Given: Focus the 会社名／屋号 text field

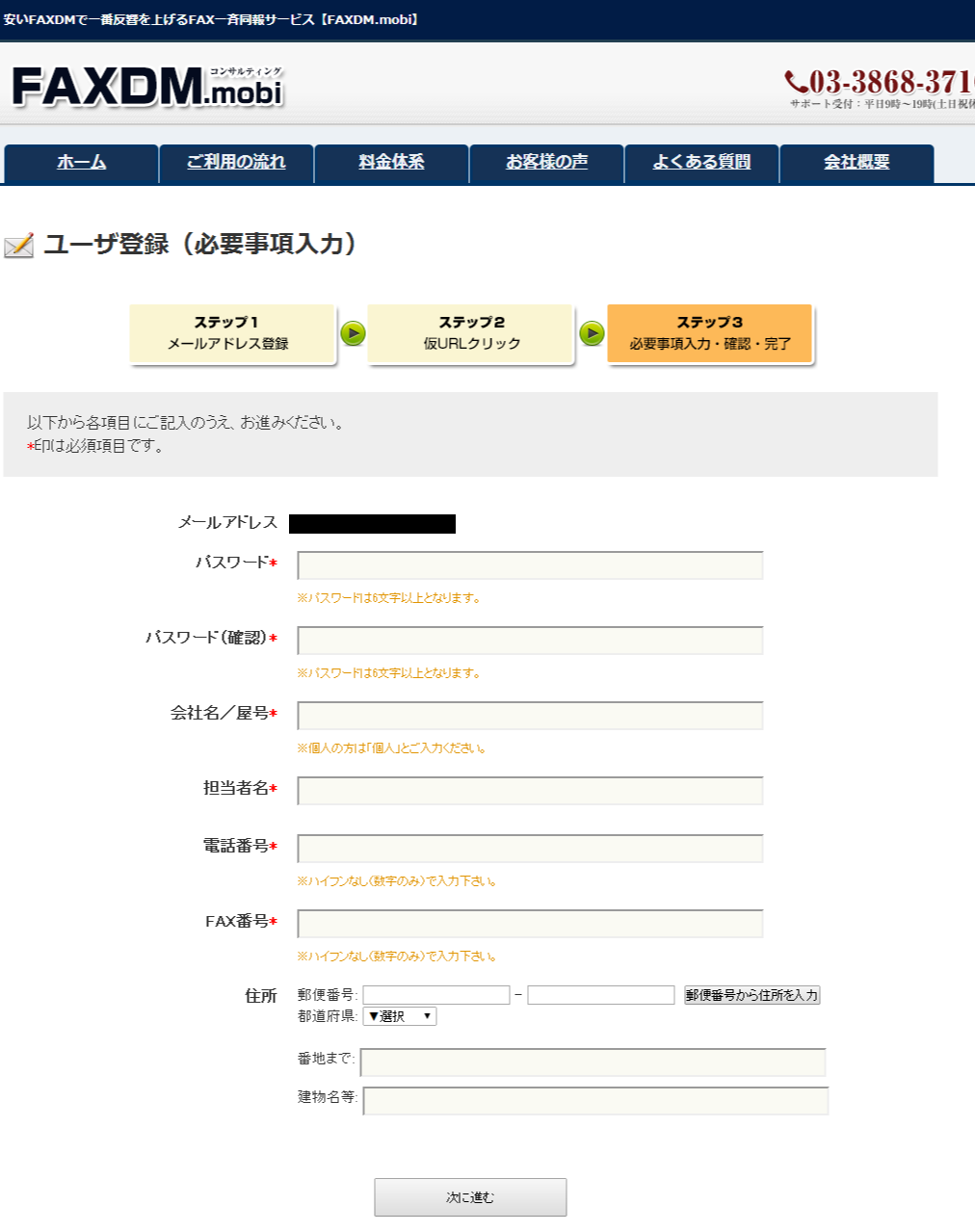Looking at the screenshot, I should [529, 715].
